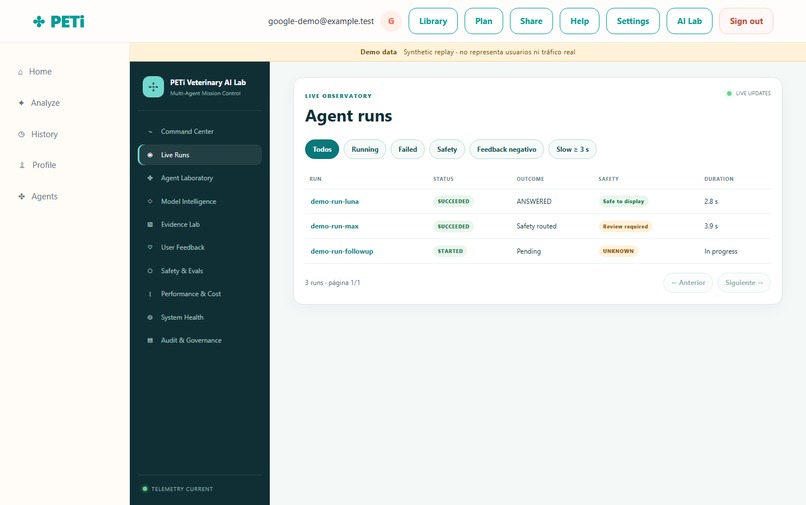Click the Performance & Cost nav icon
This screenshot has height=505, width=806.
[150, 294]
